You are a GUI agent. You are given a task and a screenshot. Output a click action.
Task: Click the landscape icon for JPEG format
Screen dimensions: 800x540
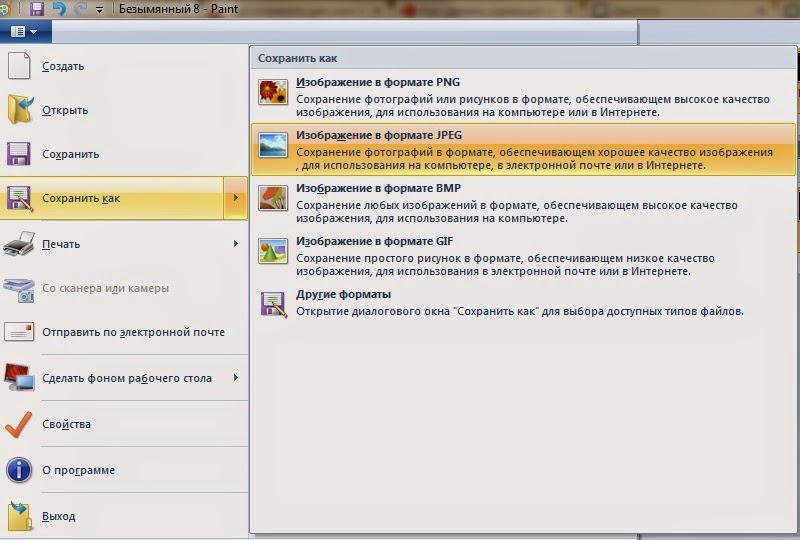pyautogui.click(x=273, y=145)
